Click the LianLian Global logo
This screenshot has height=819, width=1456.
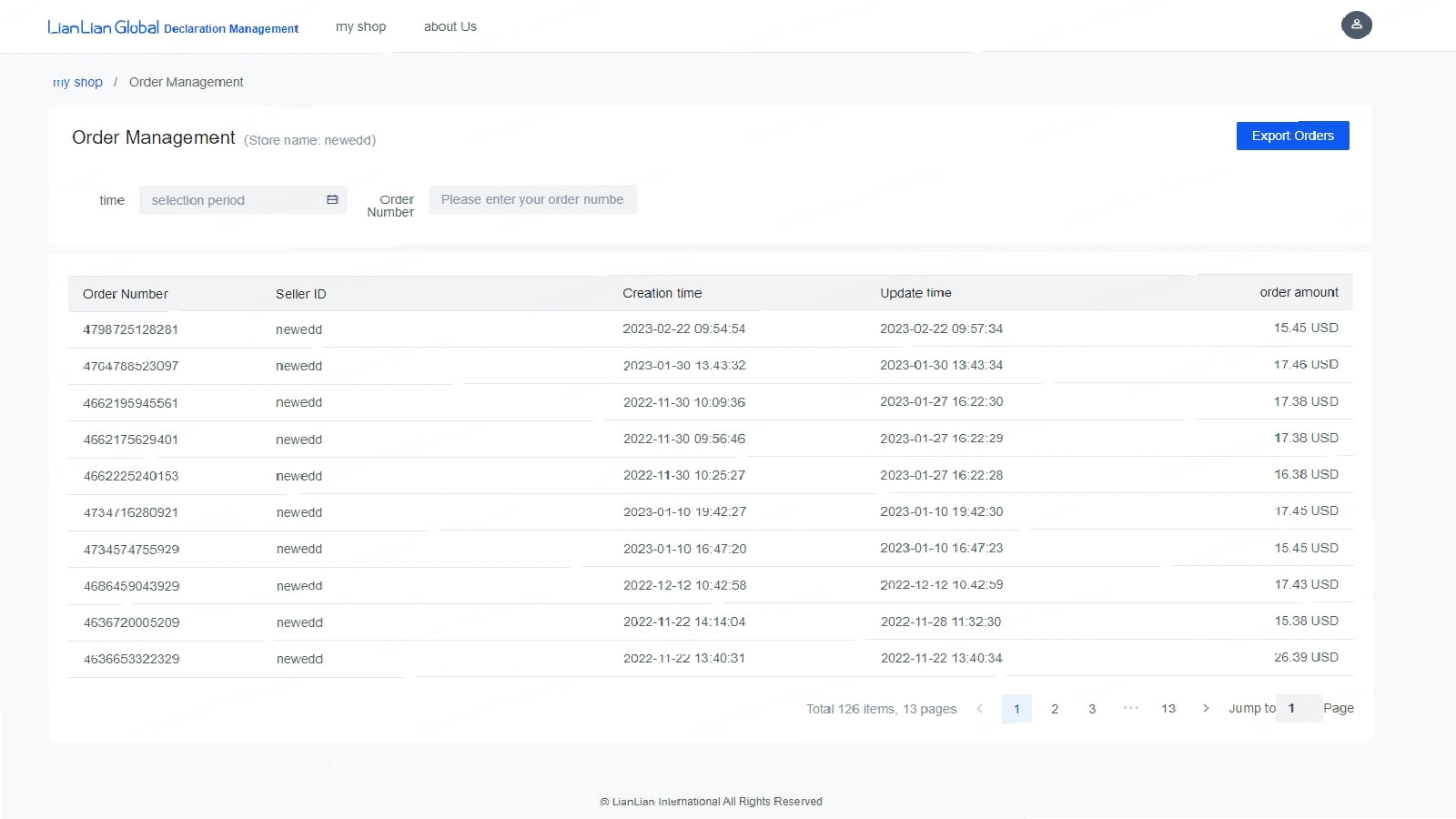(103, 26)
